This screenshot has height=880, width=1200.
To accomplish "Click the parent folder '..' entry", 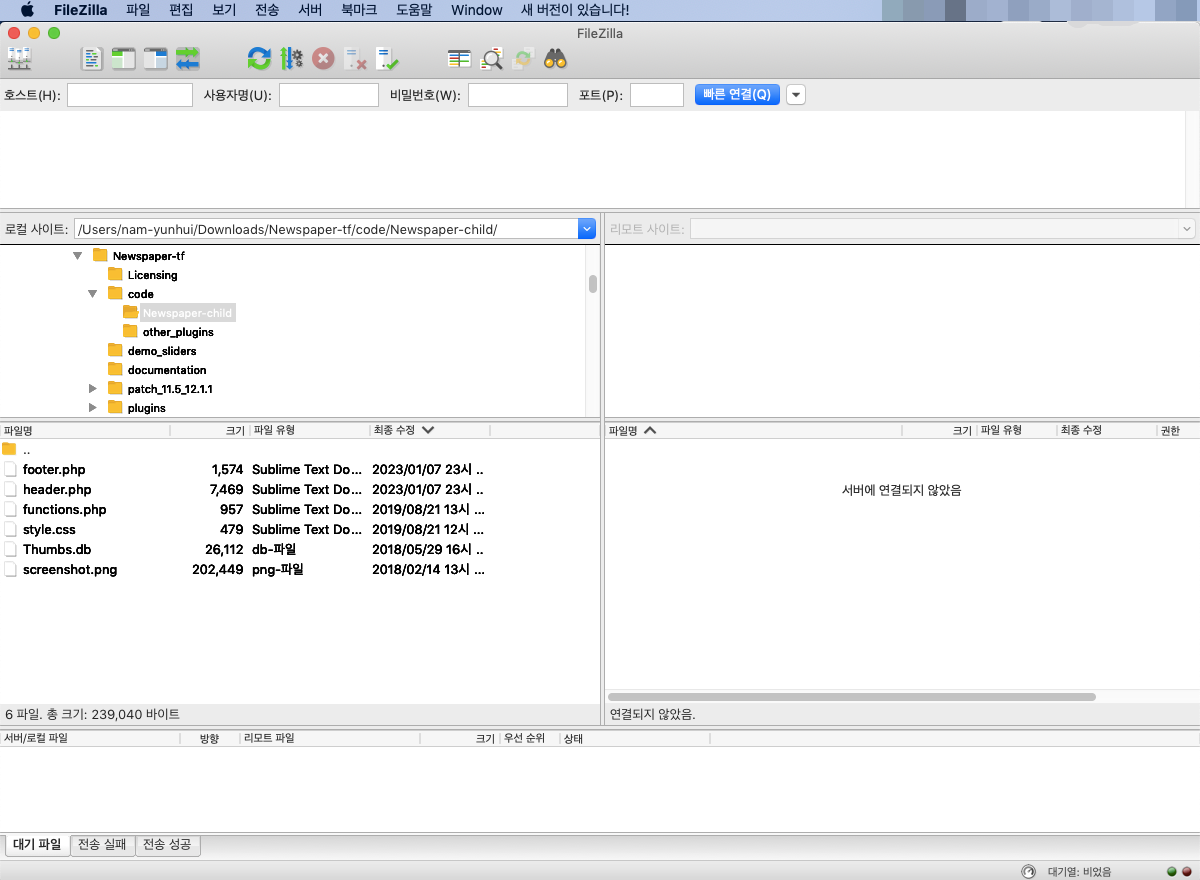I will 26,450.
